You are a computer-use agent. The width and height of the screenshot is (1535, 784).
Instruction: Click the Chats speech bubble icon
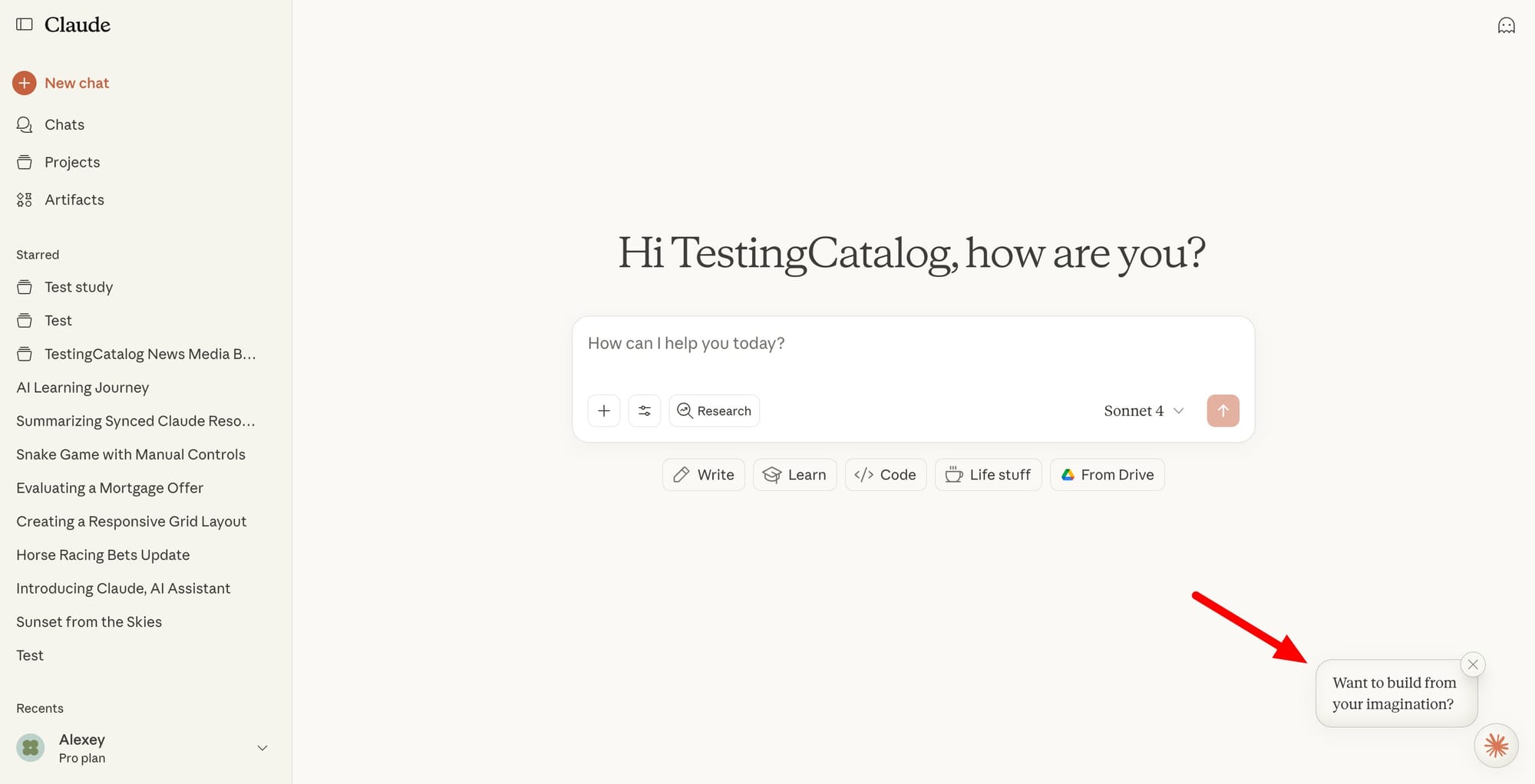25,124
